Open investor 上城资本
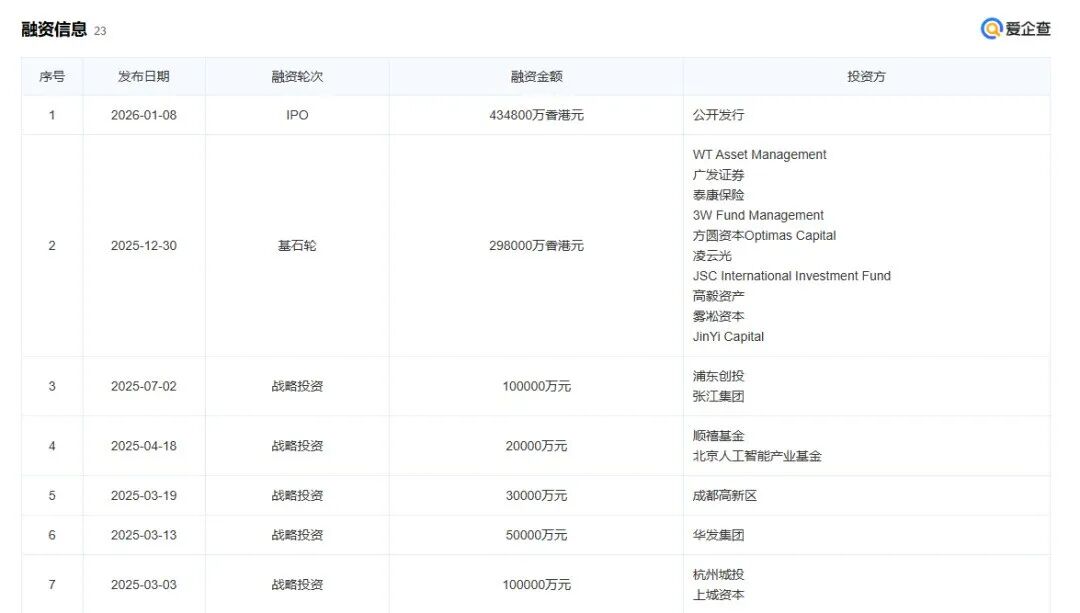 [718, 595]
